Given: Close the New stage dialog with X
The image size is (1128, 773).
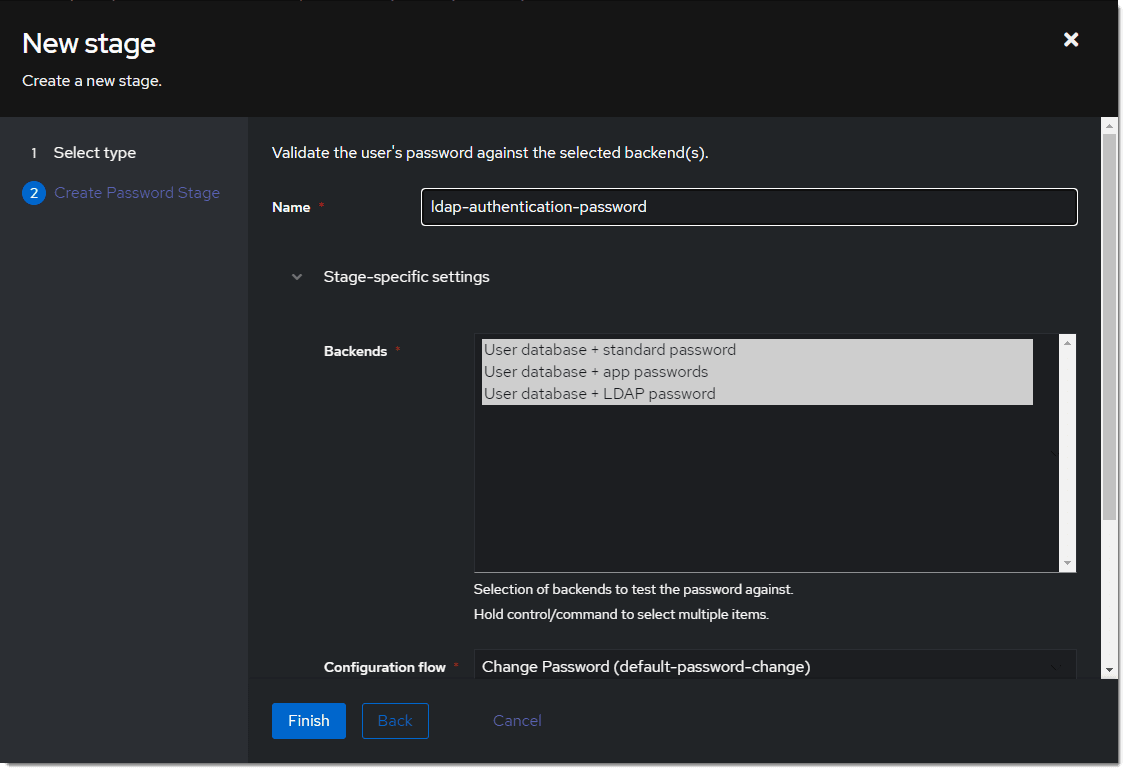Looking at the screenshot, I should (1071, 40).
